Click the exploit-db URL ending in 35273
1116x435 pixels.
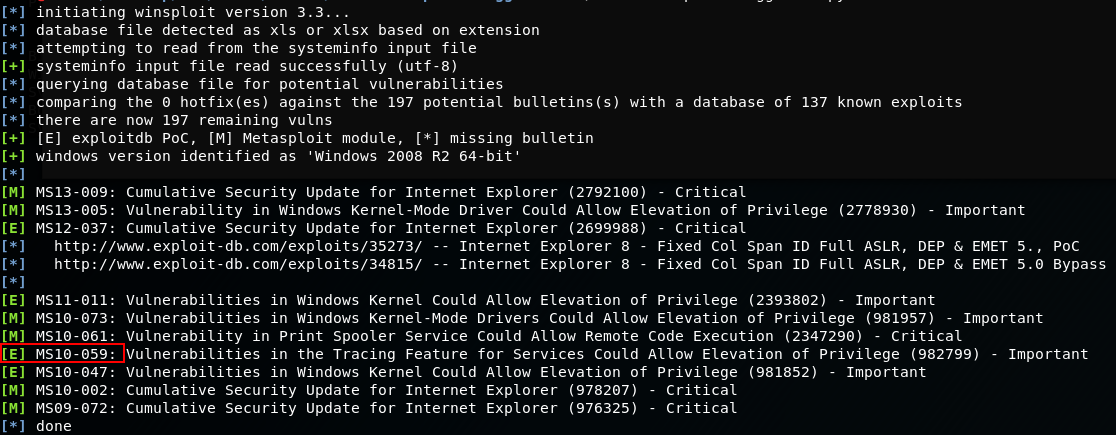(x=240, y=246)
